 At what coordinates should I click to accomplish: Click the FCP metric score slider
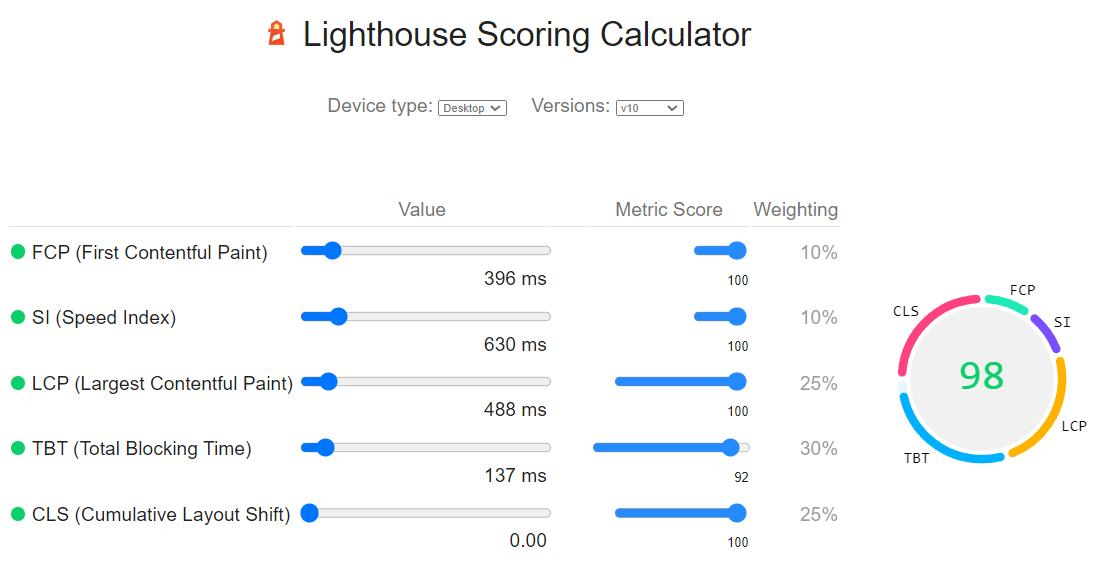coord(720,250)
